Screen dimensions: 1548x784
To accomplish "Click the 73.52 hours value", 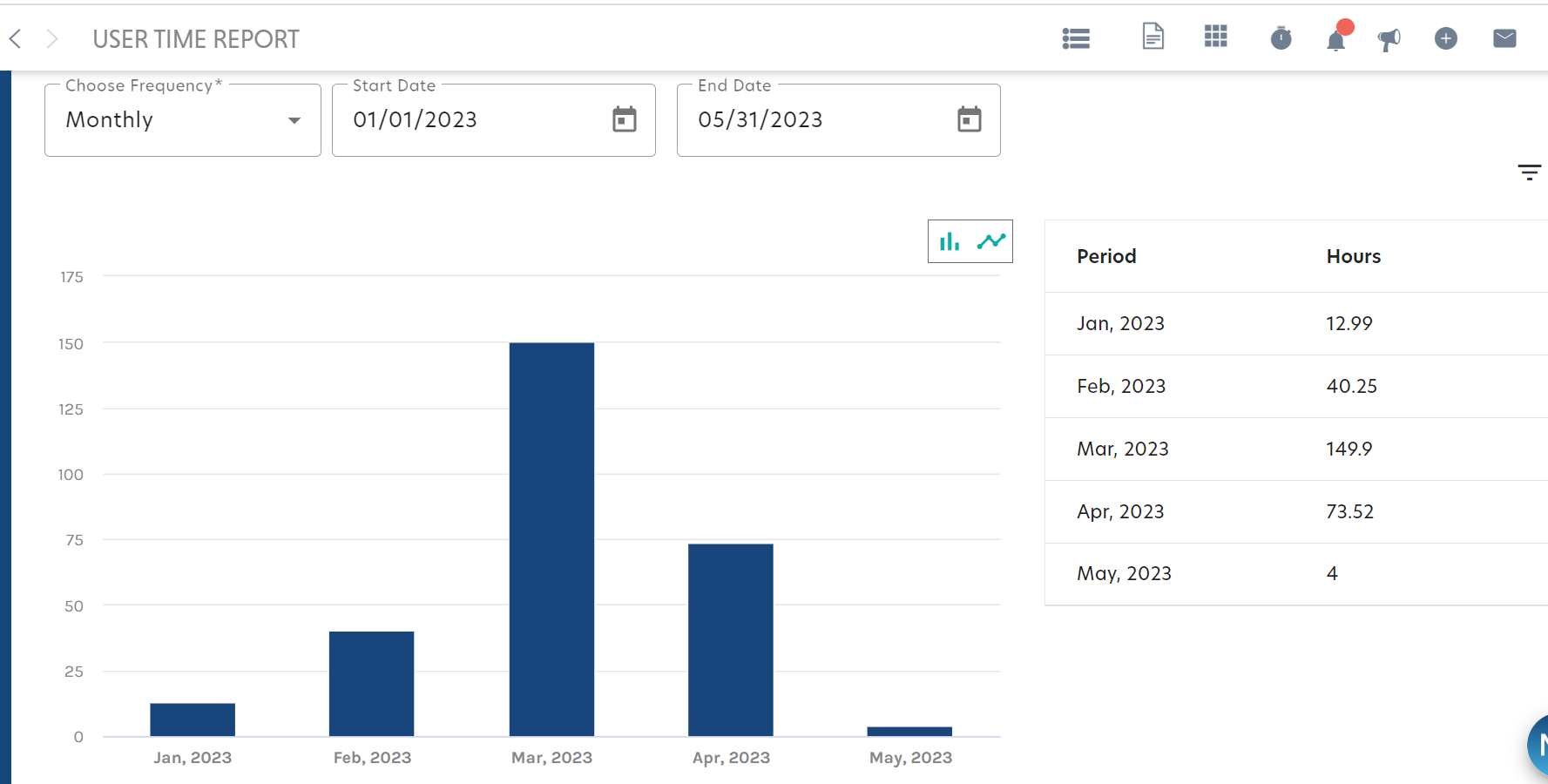I will 1349,511.
